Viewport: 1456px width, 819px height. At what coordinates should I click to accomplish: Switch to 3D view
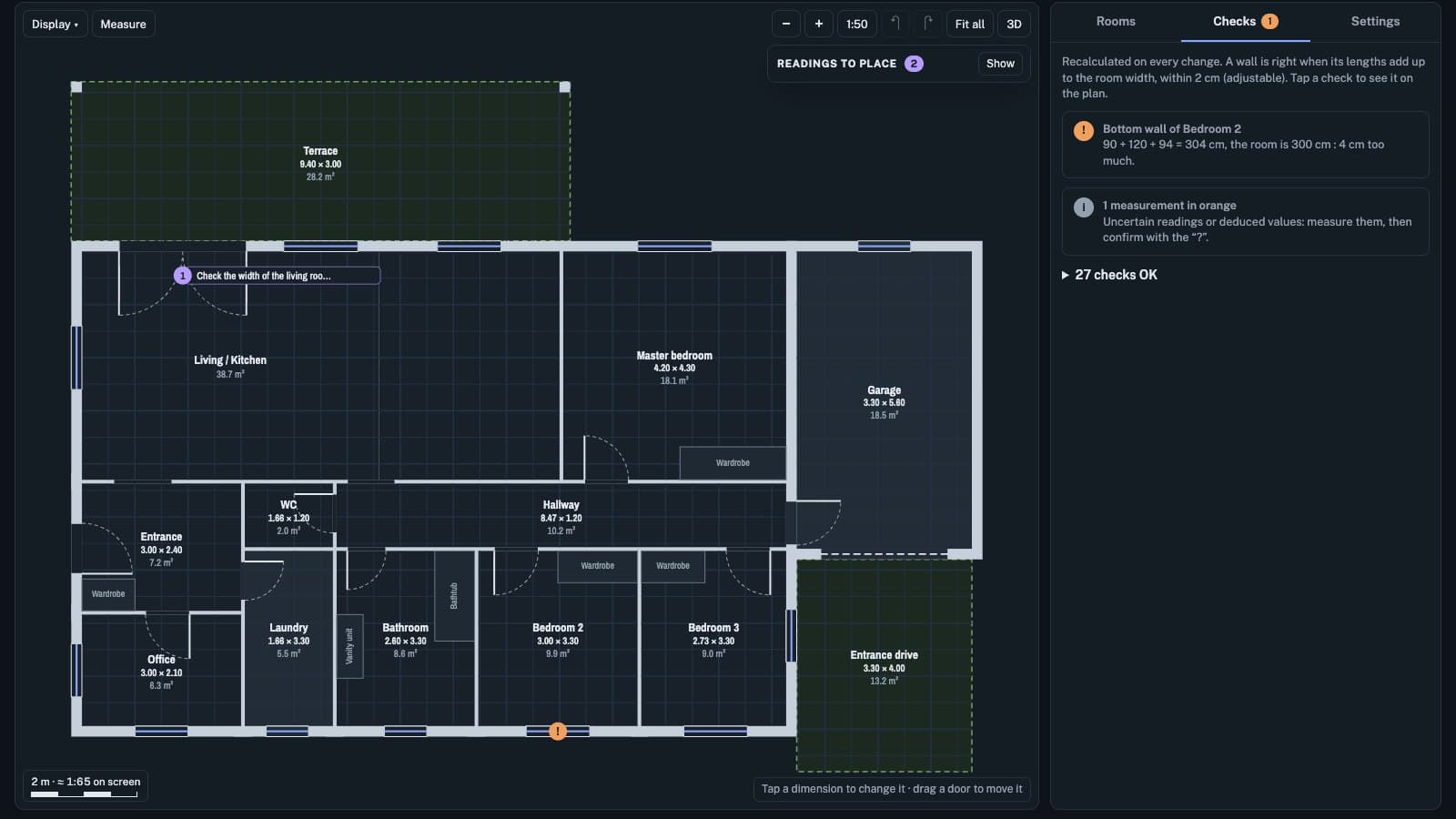point(1014,25)
